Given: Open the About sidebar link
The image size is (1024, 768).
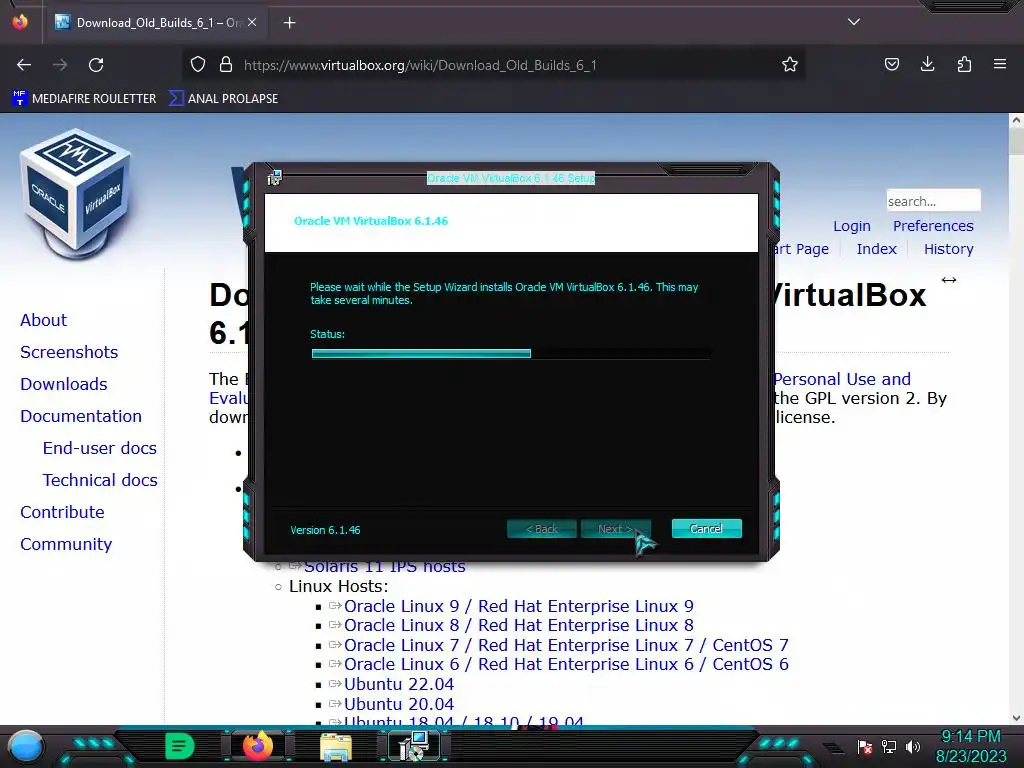Looking at the screenshot, I should 43,320.
